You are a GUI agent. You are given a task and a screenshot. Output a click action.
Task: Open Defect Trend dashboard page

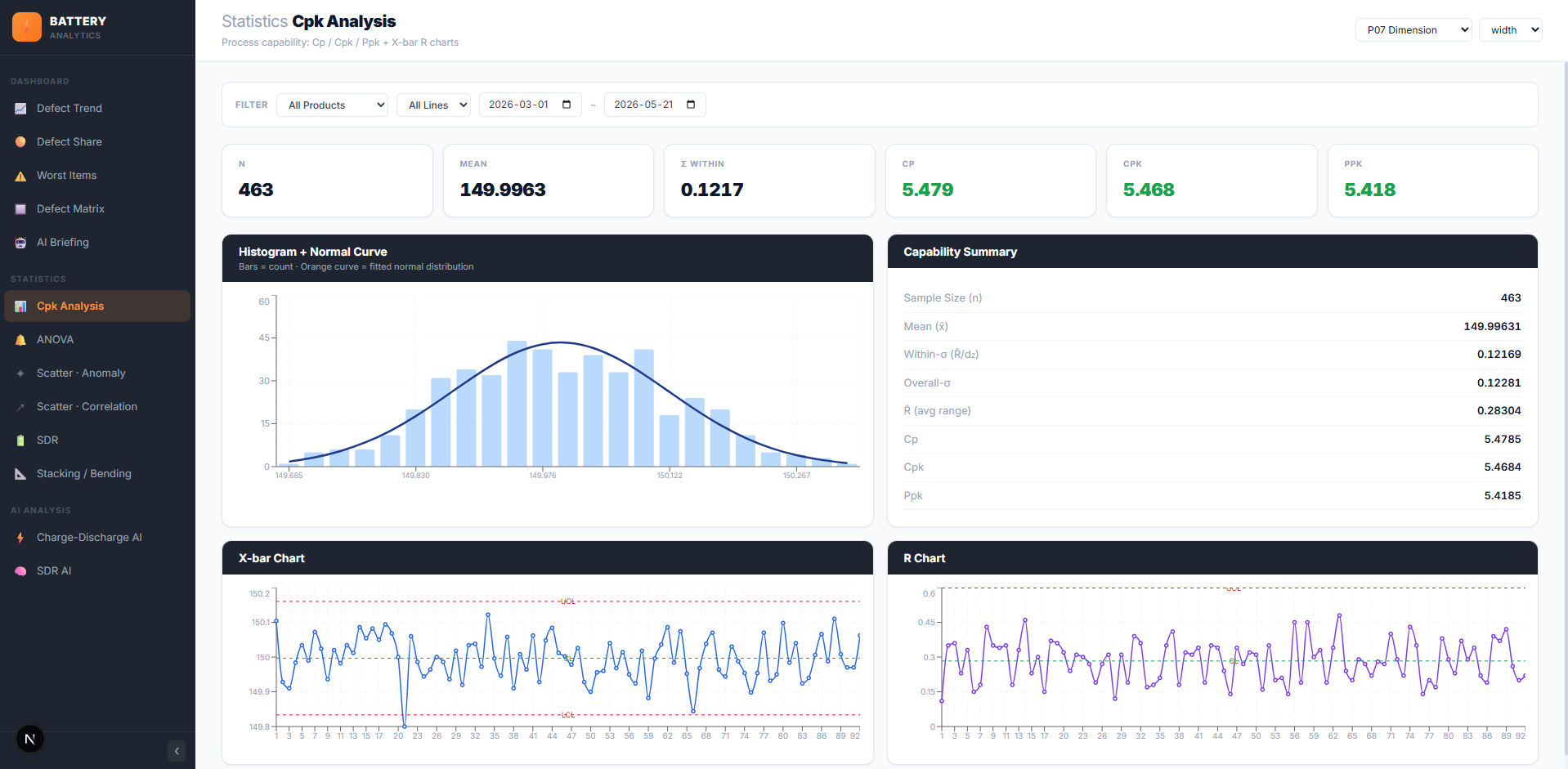point(97,109)
